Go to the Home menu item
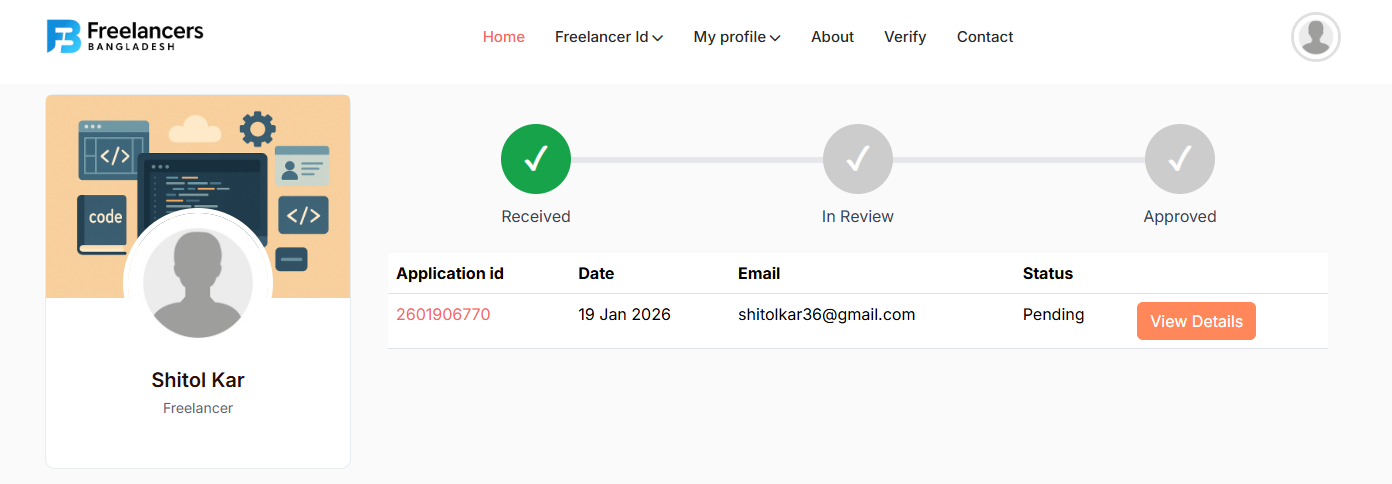The height and width of the screenshot is (484, 1392). (x=503, y=37)
